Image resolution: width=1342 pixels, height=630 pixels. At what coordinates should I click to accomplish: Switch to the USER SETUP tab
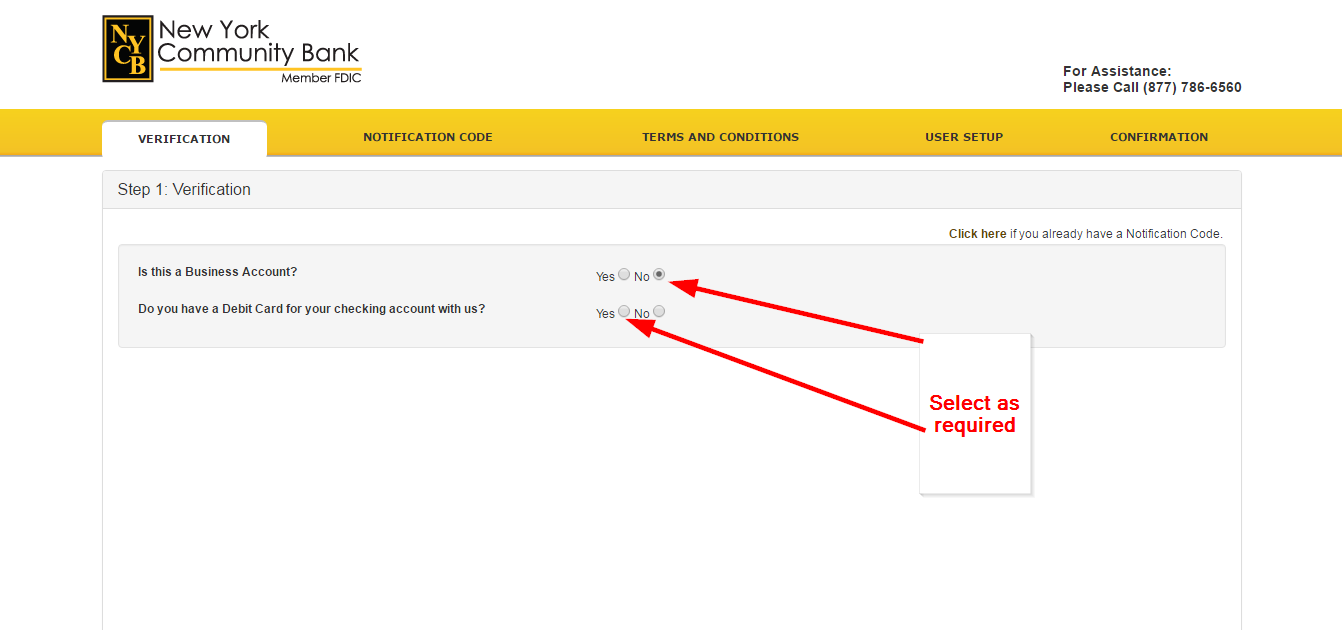coord(963,136)
